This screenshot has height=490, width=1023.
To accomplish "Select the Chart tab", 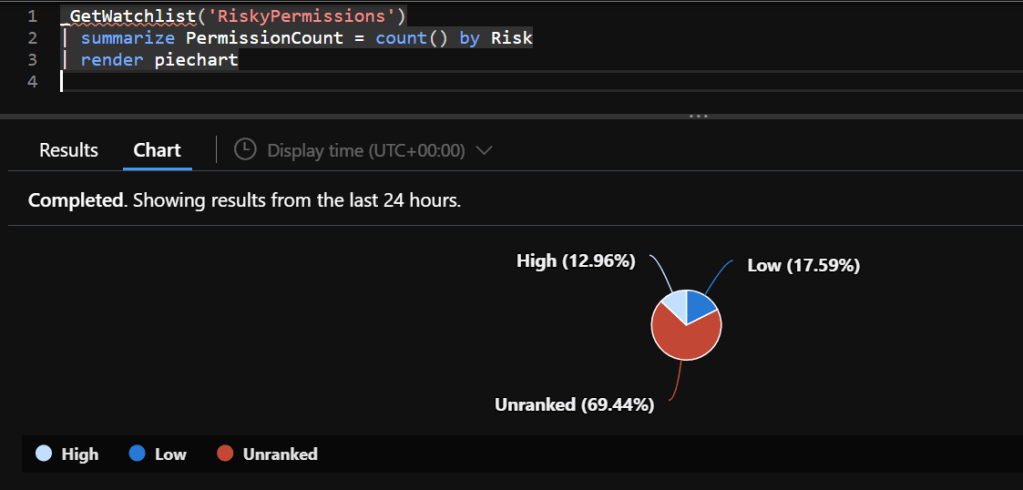I will tap(157, 150).
